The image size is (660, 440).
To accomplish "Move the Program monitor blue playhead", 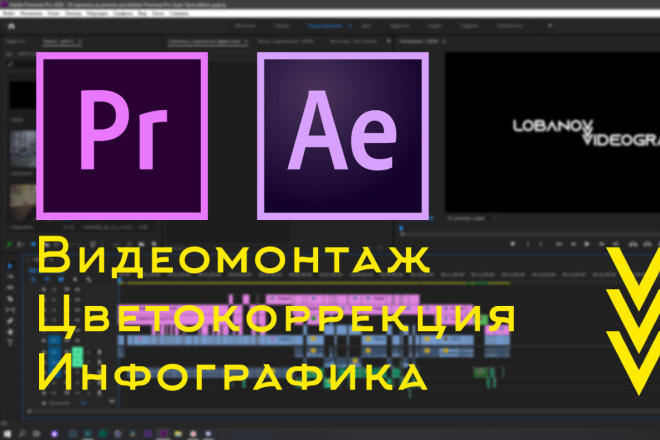I will (x=401, y=229).
